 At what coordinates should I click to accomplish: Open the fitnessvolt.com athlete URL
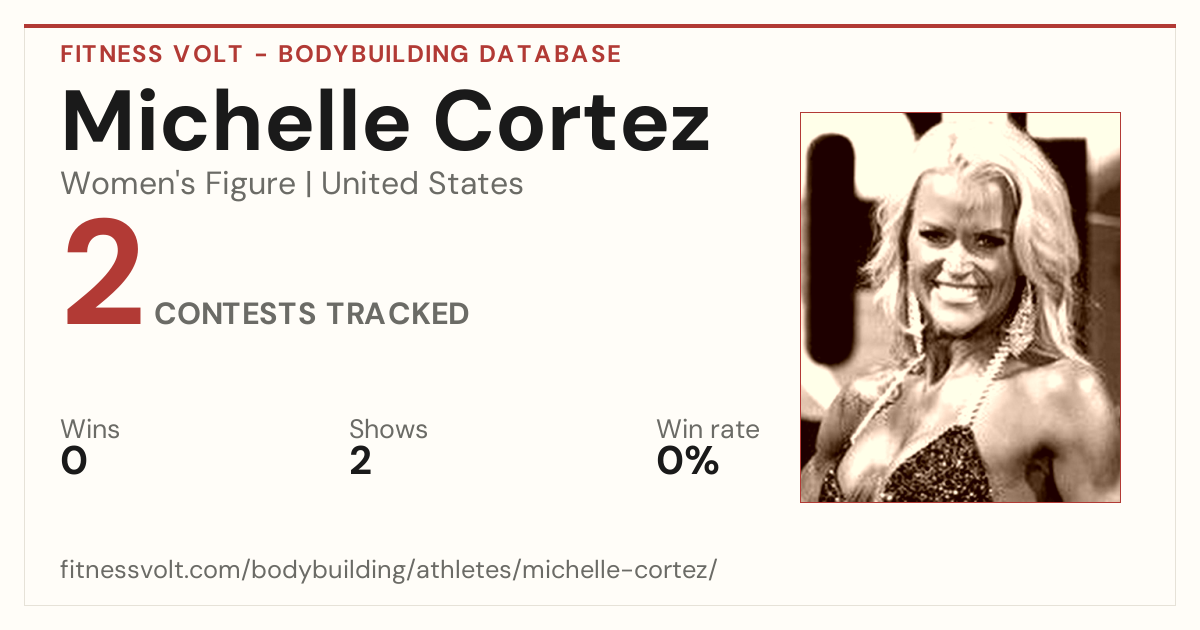coord(389,570)
